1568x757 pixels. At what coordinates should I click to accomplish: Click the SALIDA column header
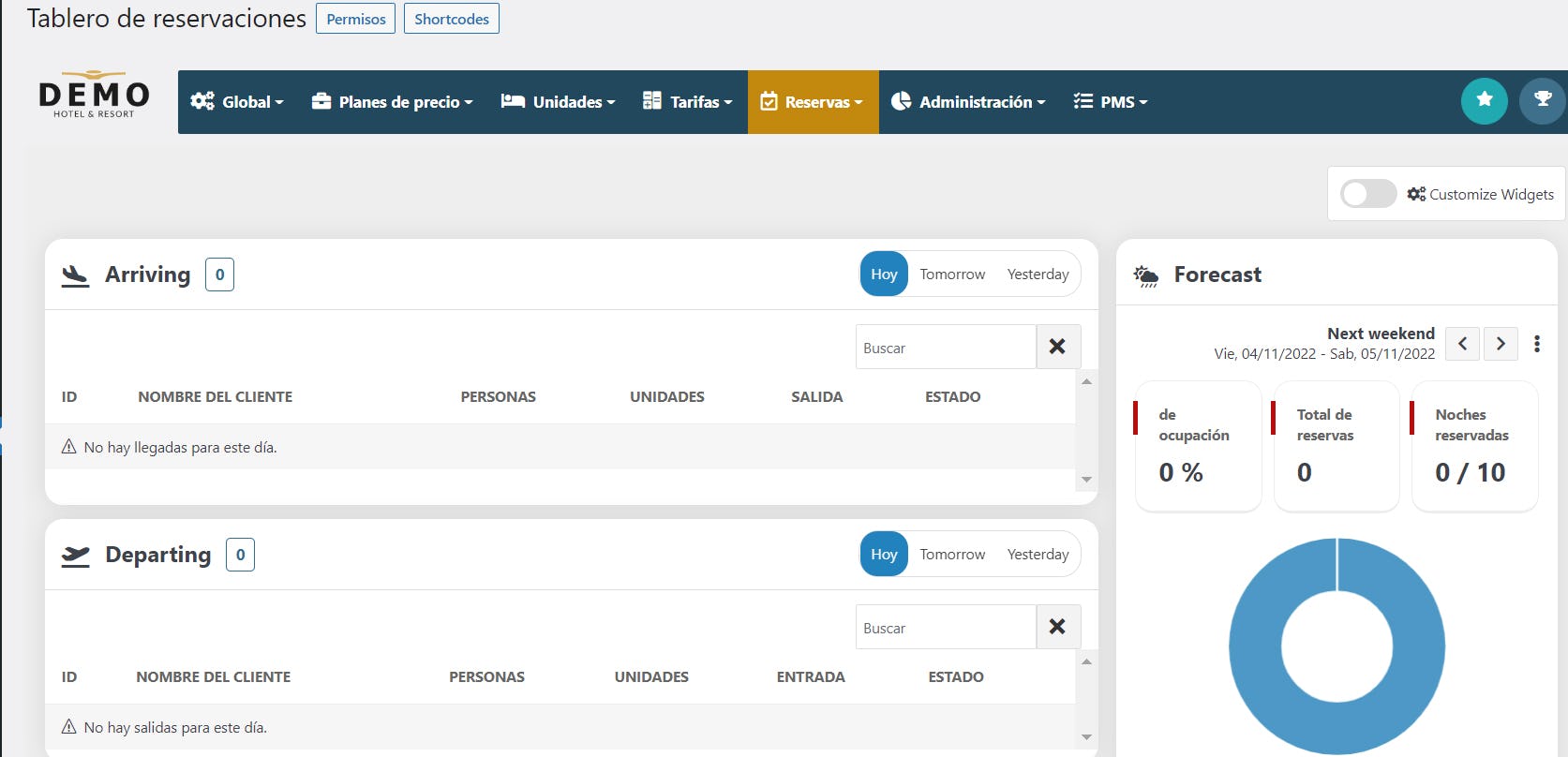point(816,396)
